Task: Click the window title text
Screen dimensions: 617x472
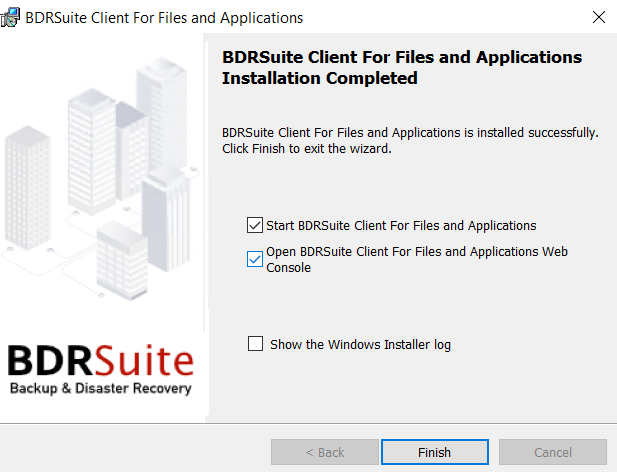Action: coord(164,18)
